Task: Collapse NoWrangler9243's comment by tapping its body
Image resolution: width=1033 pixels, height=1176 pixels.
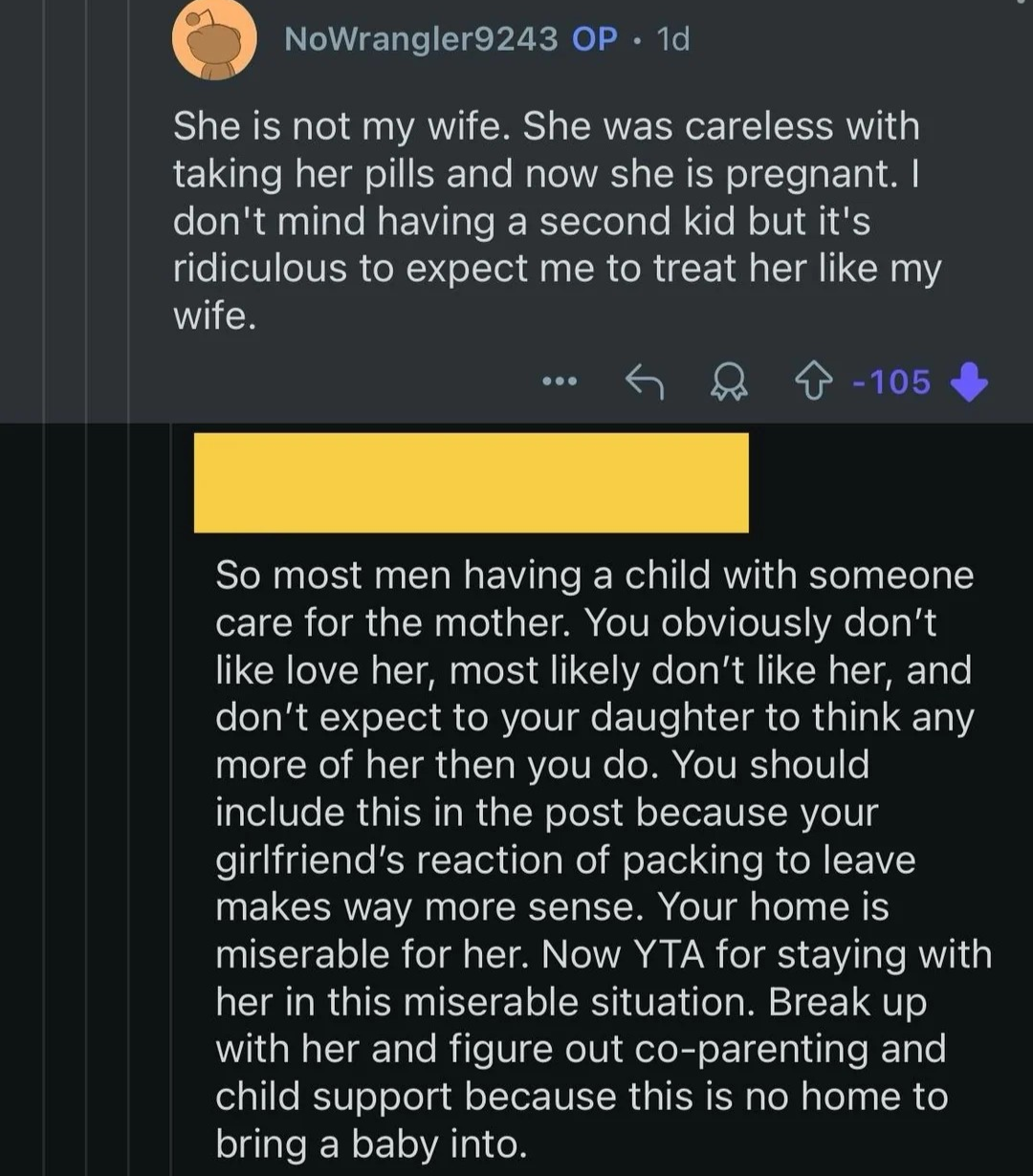Action: coord(557,220)
